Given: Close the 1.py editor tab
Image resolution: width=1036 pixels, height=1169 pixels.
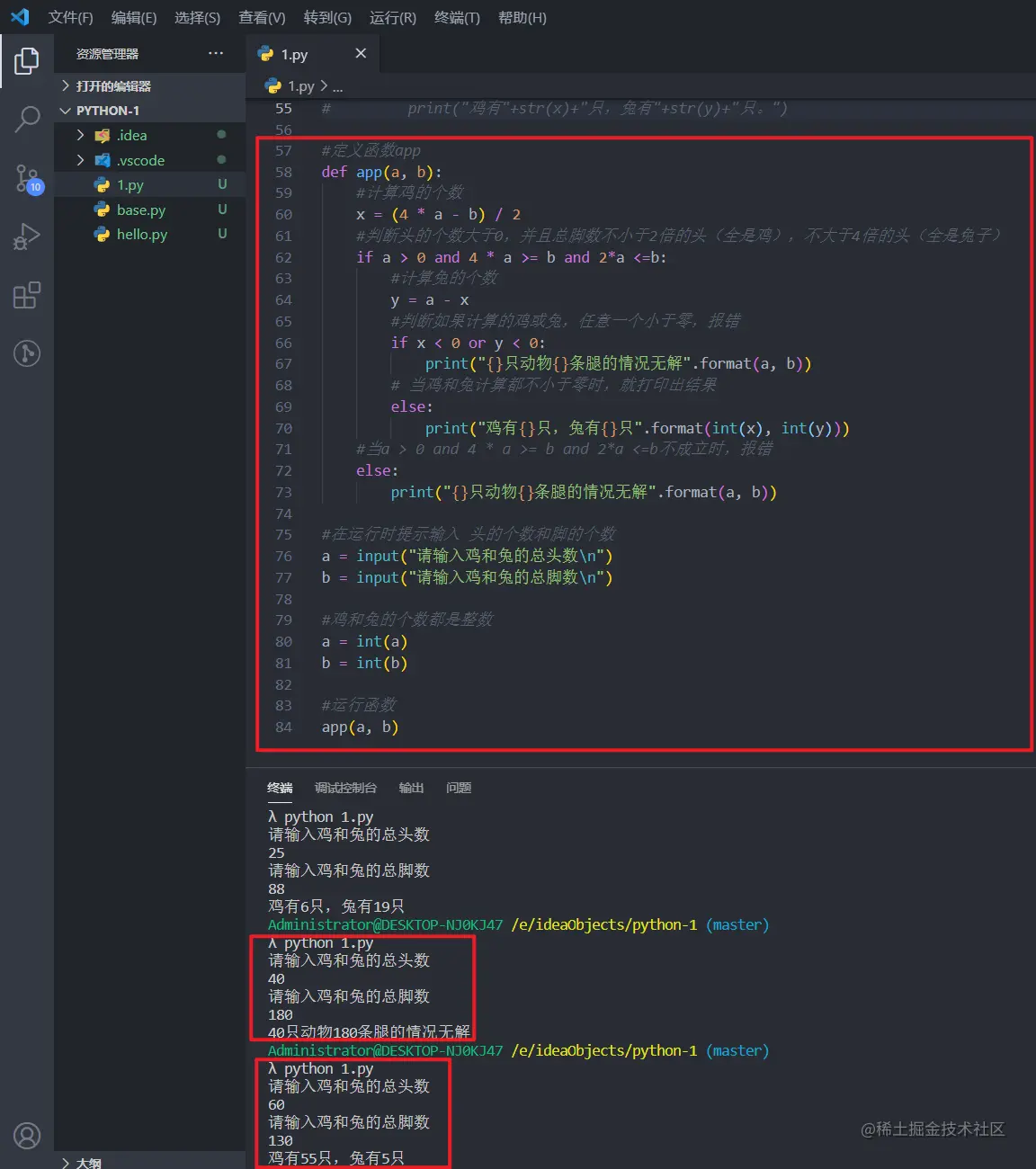Looking at the screenshot, I should [x=361, y=54].
